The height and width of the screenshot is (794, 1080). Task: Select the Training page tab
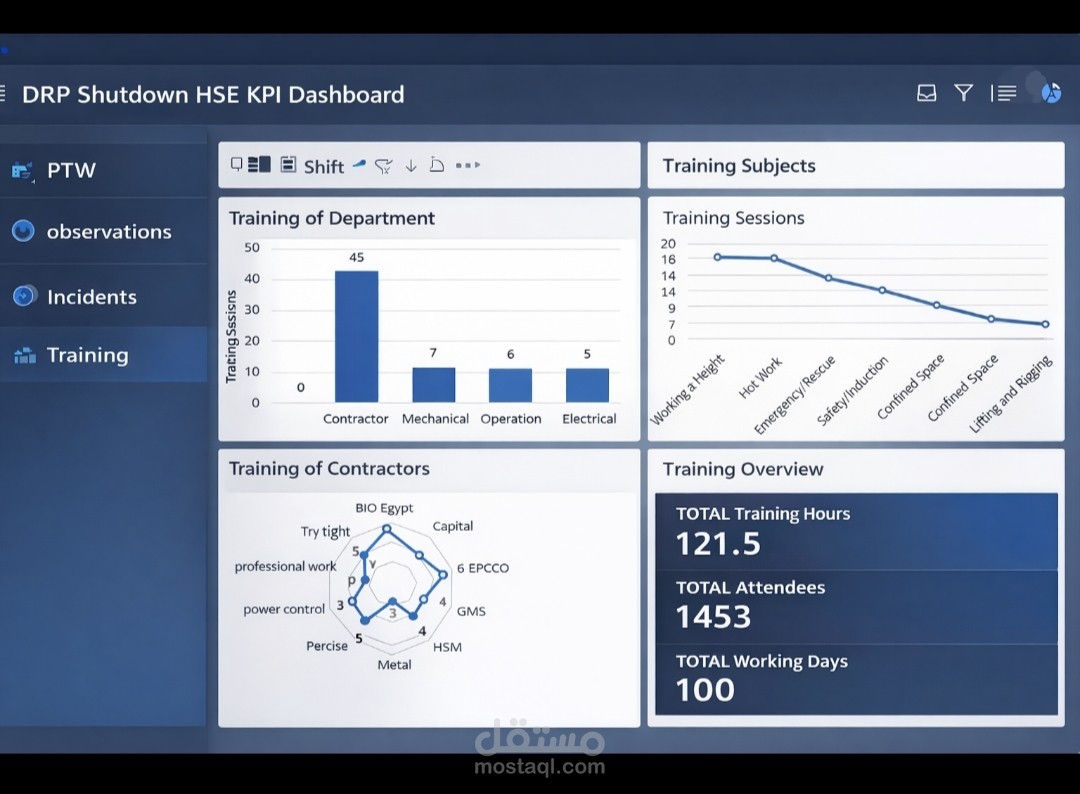coord(103,355)
